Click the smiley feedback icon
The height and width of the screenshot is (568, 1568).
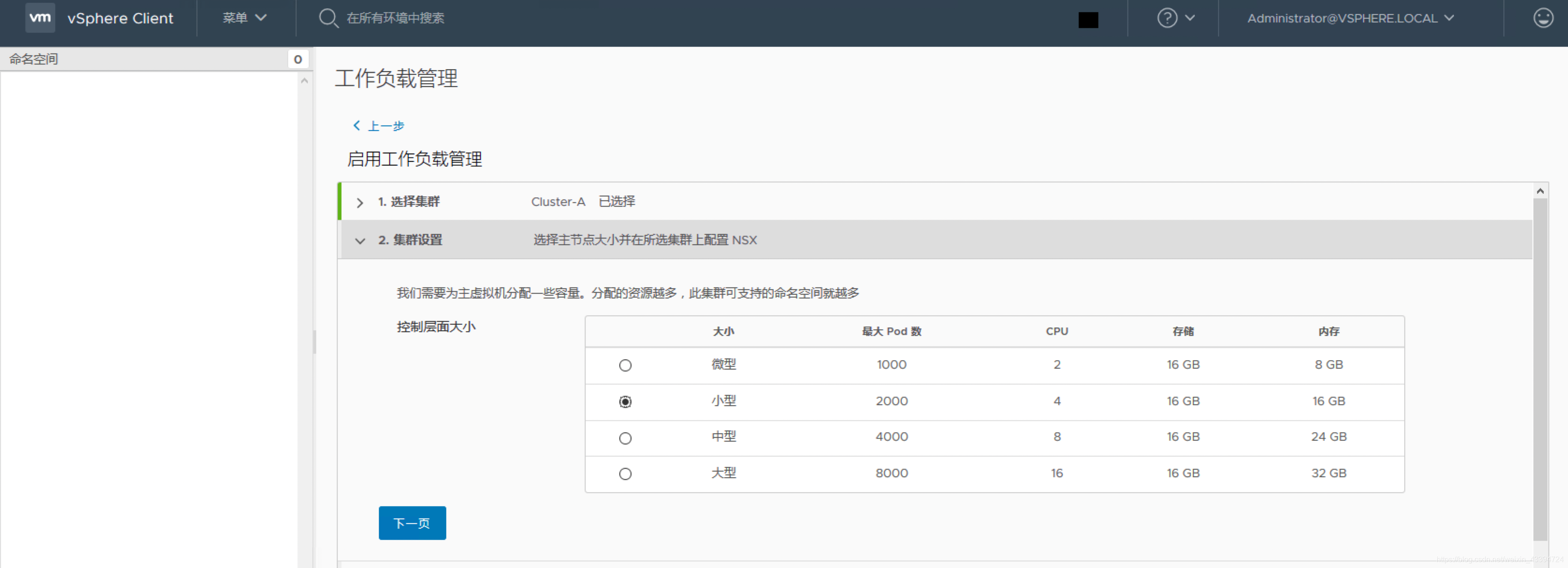[1543, 18]
